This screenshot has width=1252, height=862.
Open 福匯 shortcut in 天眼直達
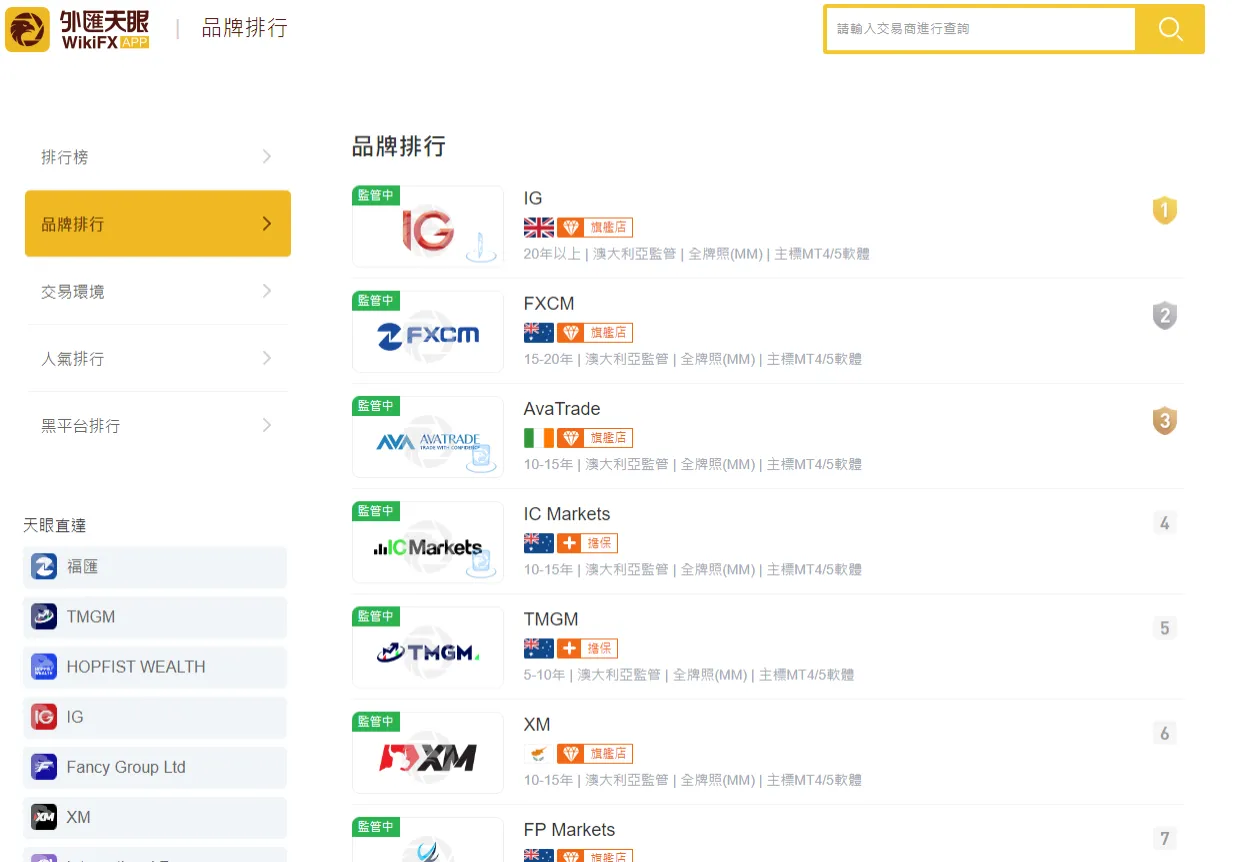click(x=155, y=567)
